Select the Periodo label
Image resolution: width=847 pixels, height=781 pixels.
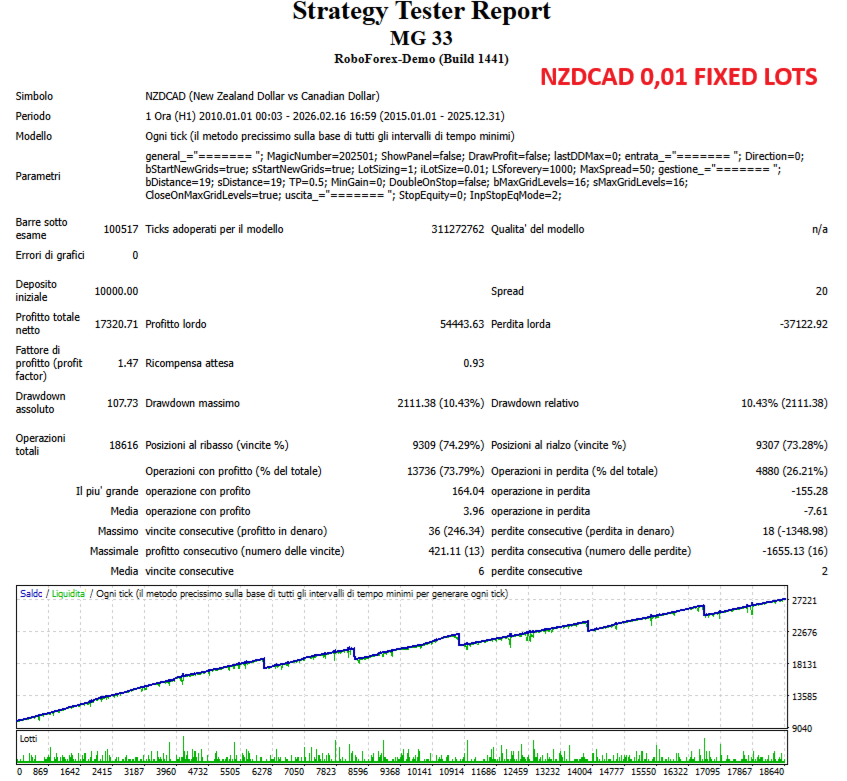click(x=33, y=116)
